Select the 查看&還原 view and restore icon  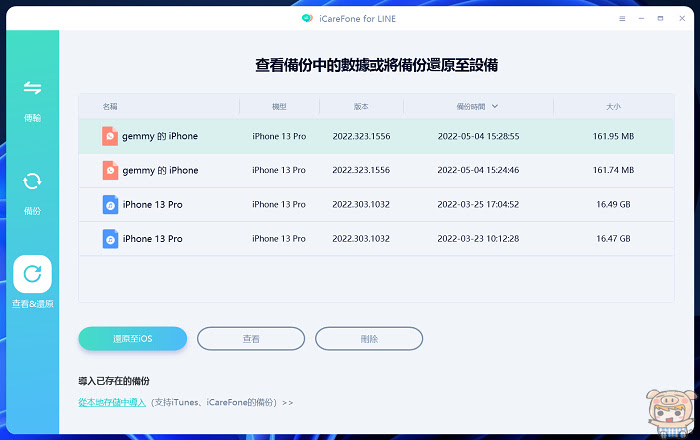point(32,274)
